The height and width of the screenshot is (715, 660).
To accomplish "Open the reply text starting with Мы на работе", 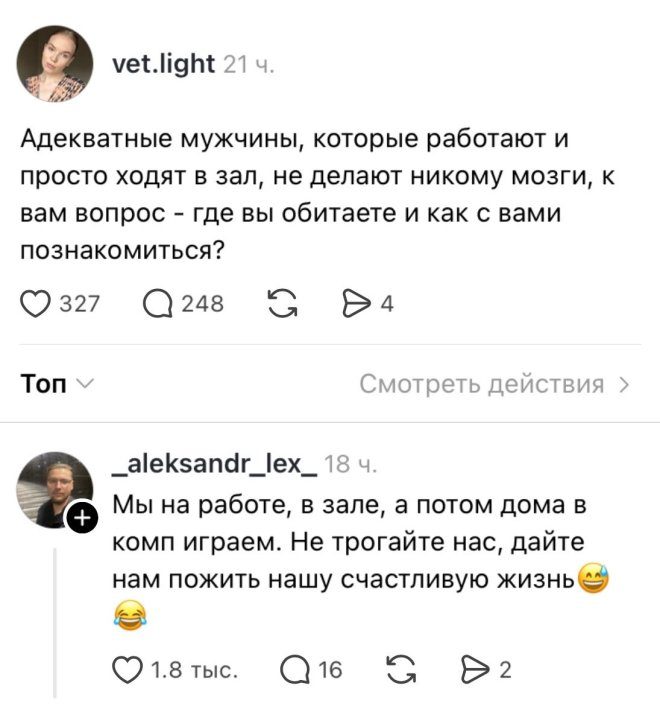I will [x=360, y=560].
